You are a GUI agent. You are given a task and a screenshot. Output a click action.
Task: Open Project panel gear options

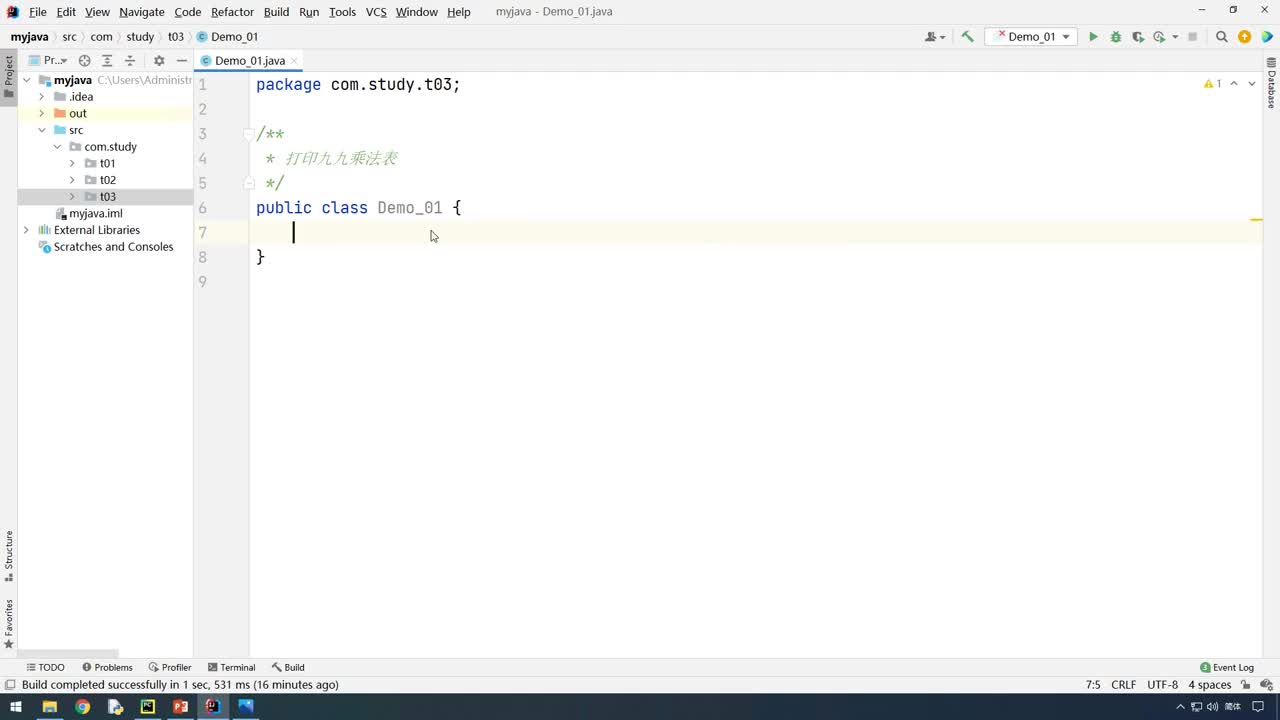coord(159,60)
